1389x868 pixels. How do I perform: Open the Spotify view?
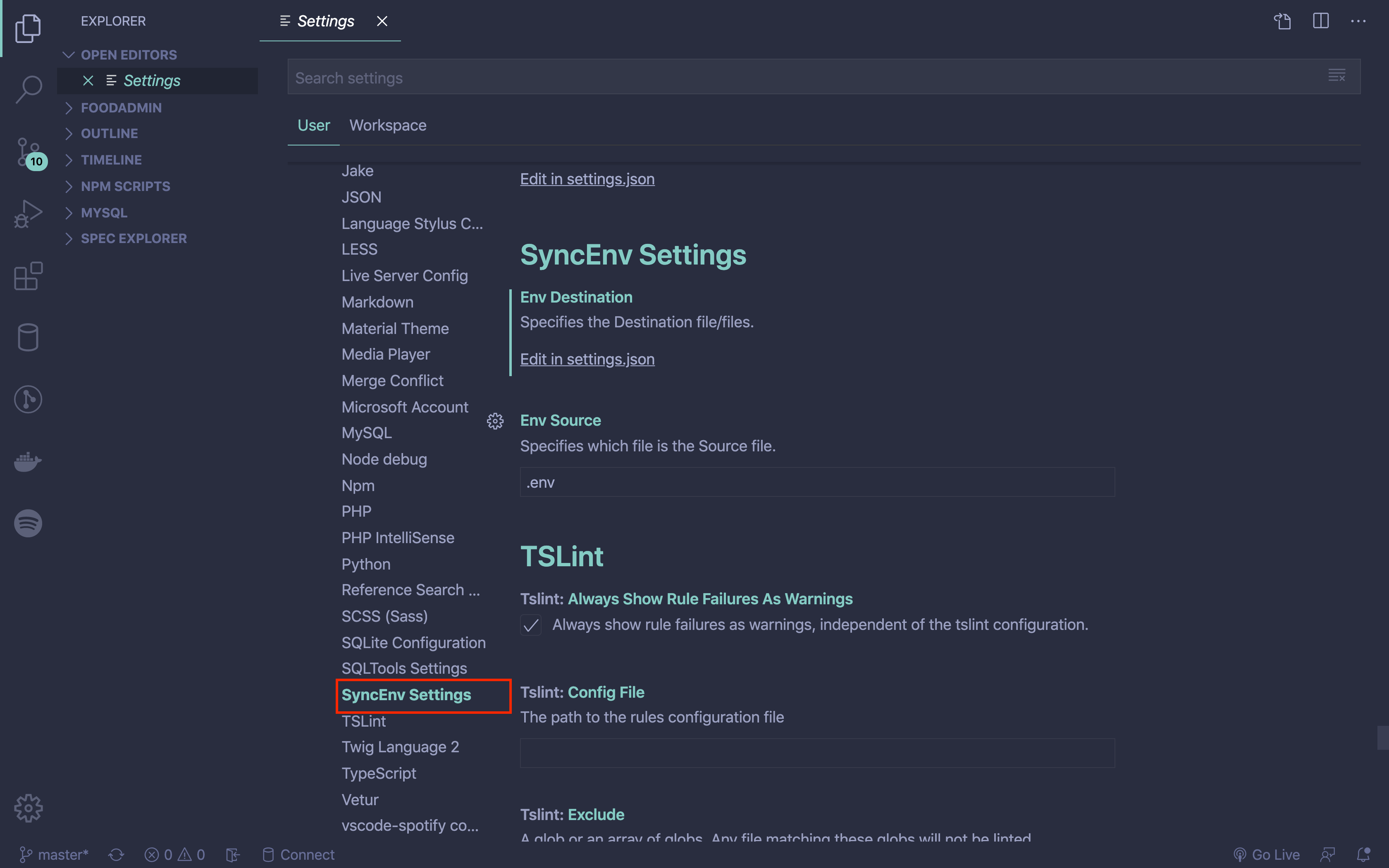[28, 523]
